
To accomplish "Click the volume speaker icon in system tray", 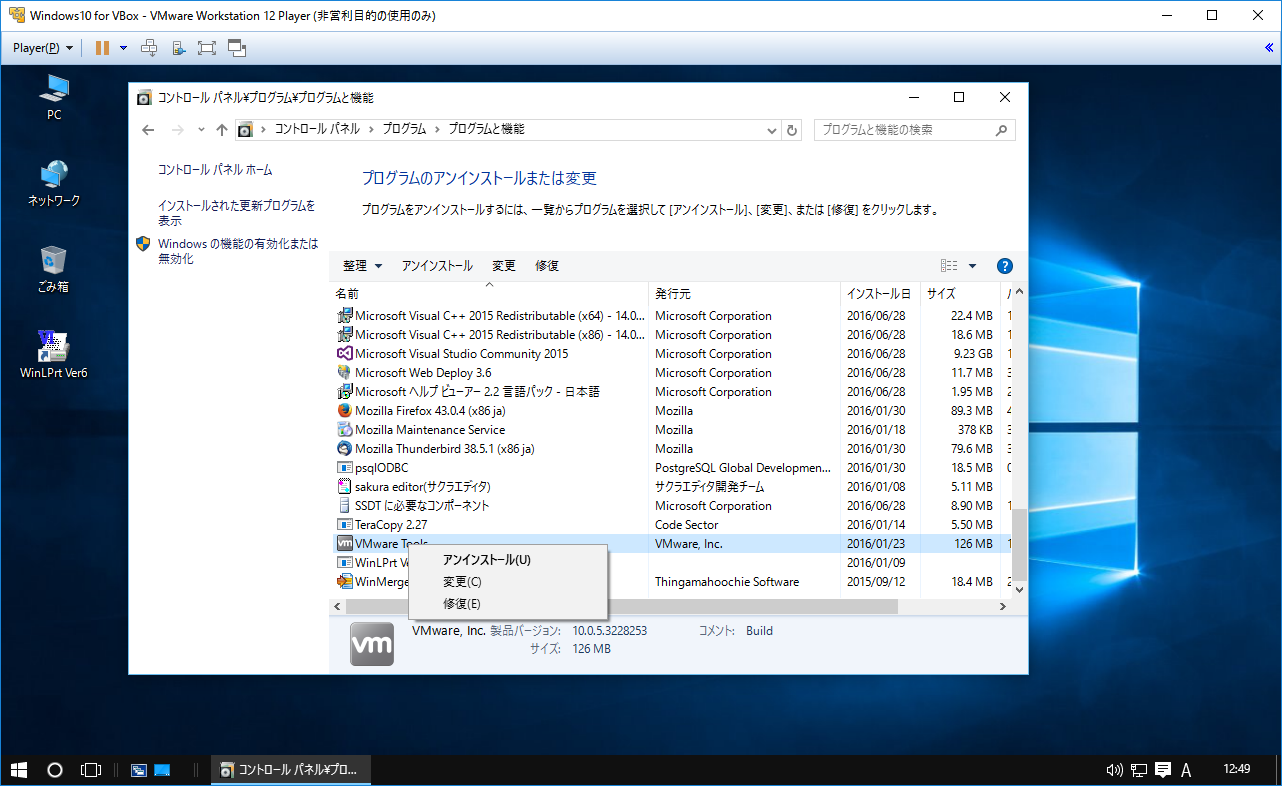I will click(x=1115, y=770).
